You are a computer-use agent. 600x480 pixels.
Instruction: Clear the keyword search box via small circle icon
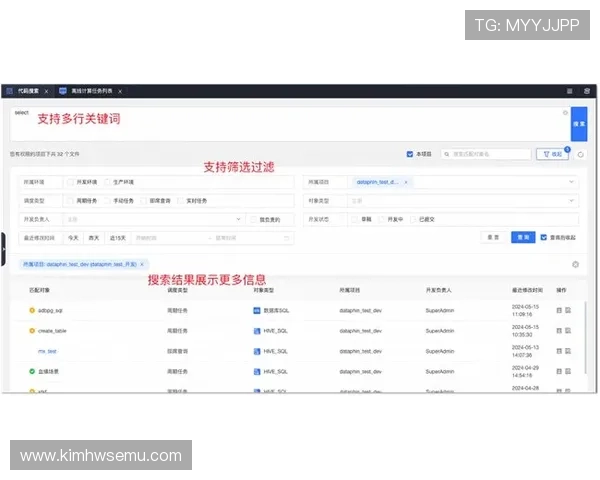click(x=565, y=113)
